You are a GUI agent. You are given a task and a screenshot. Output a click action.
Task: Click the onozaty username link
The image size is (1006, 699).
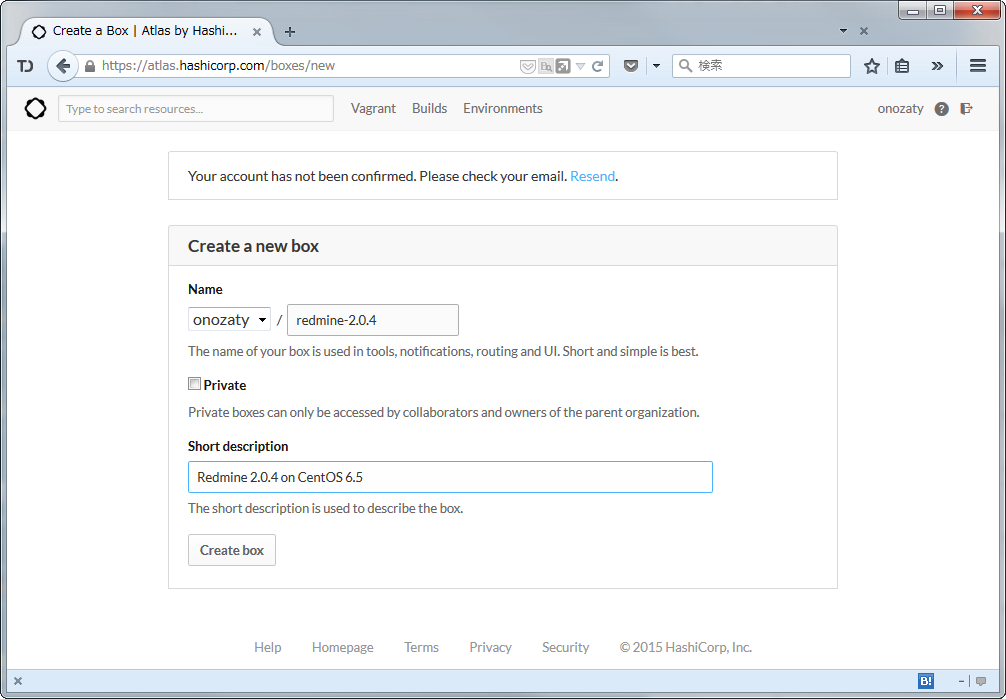pyautogui.click(x=900, y=108)
